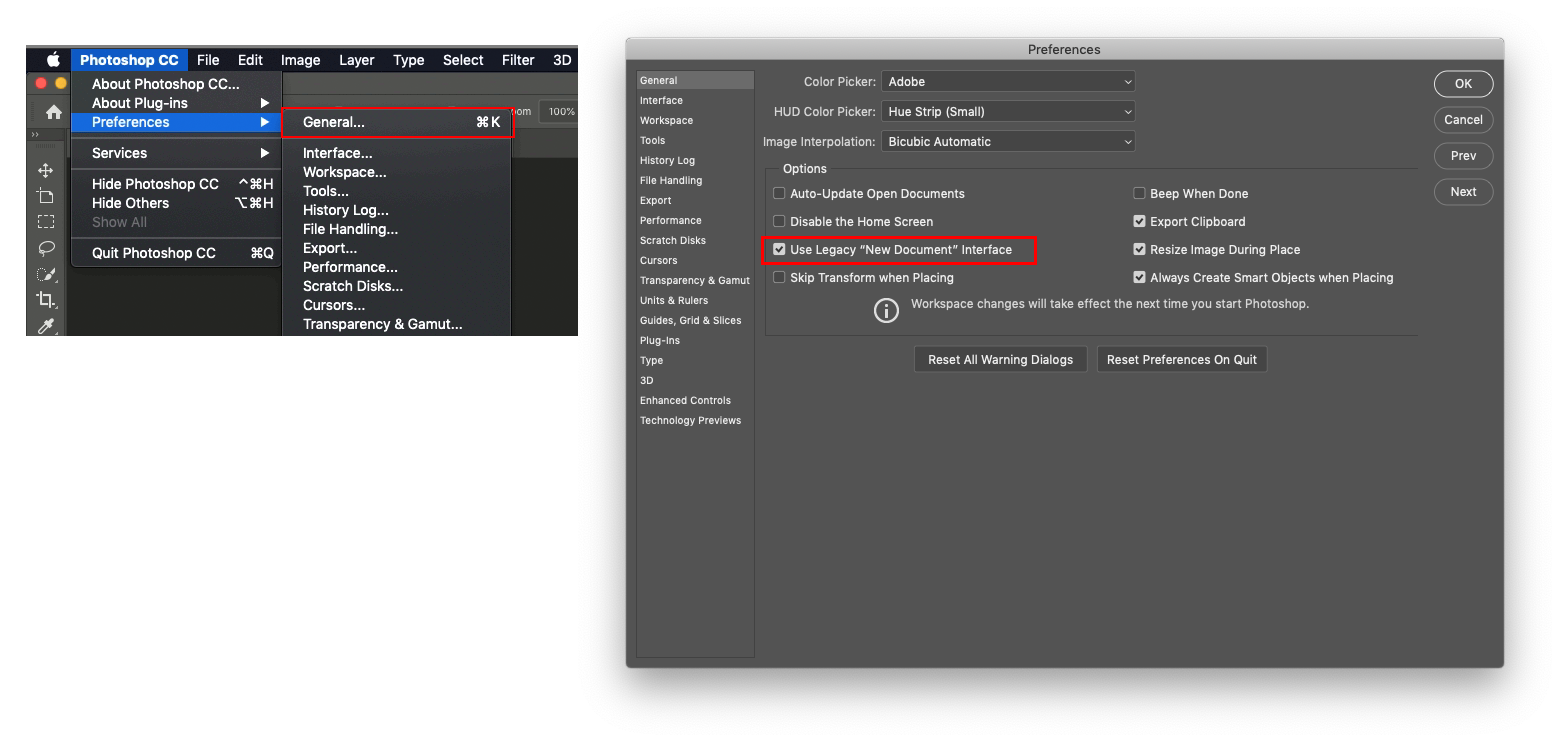Choose Transparency & Gamut from the Preferences menu

tap(383, 324)
